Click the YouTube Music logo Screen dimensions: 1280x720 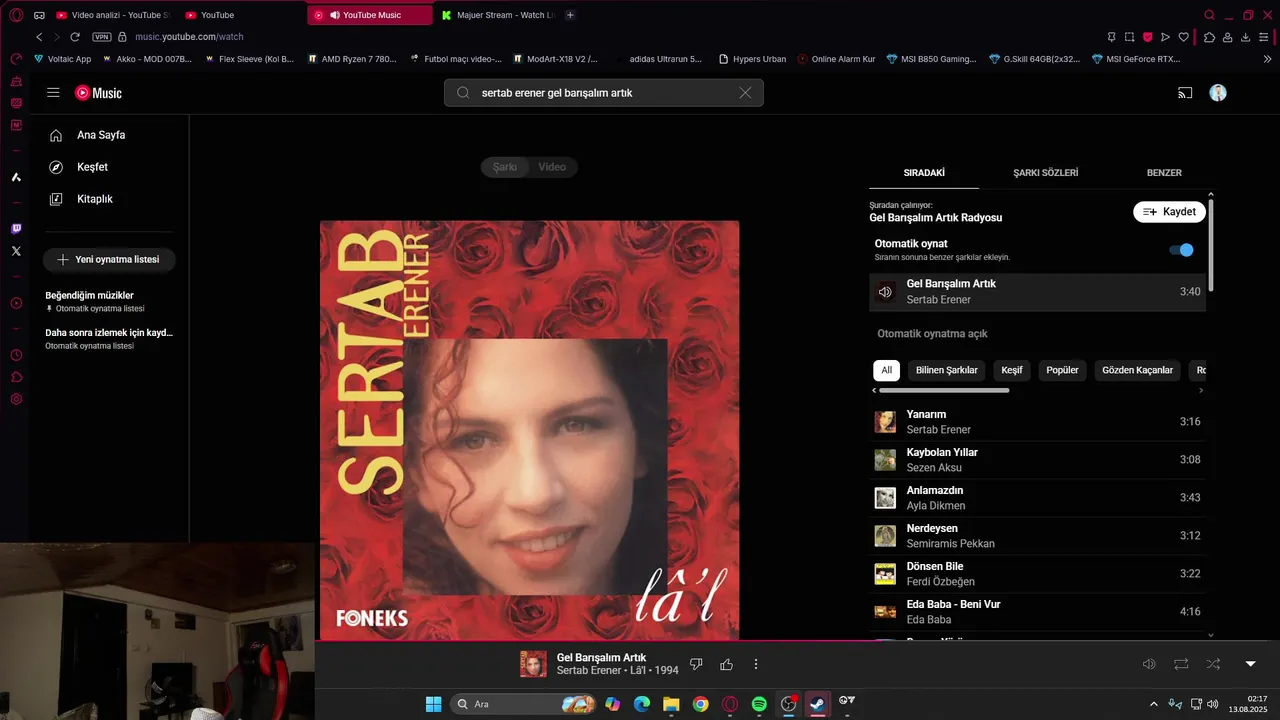pyautogui.click(x=98, y=93)
